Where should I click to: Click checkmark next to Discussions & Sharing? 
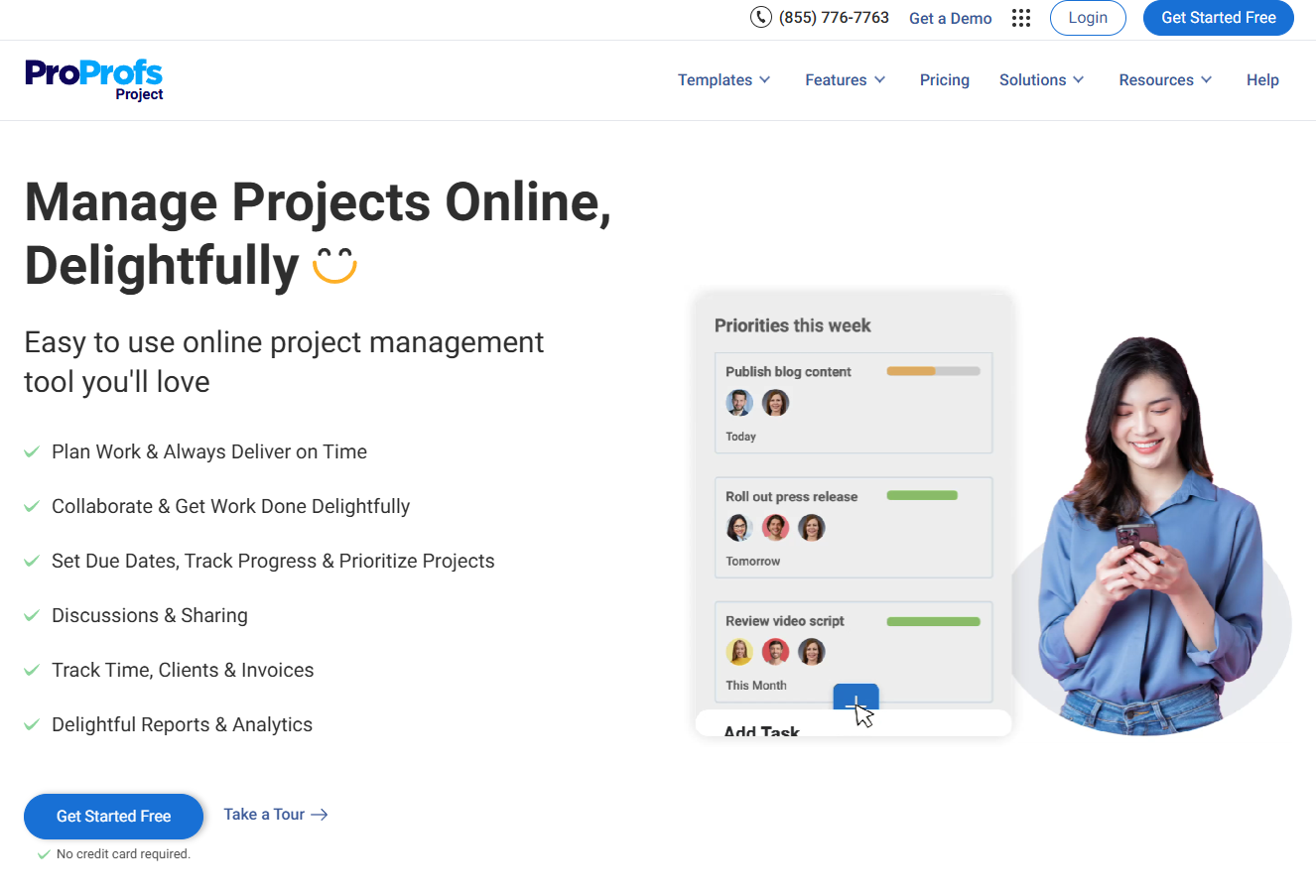click(x=32, y=615)
